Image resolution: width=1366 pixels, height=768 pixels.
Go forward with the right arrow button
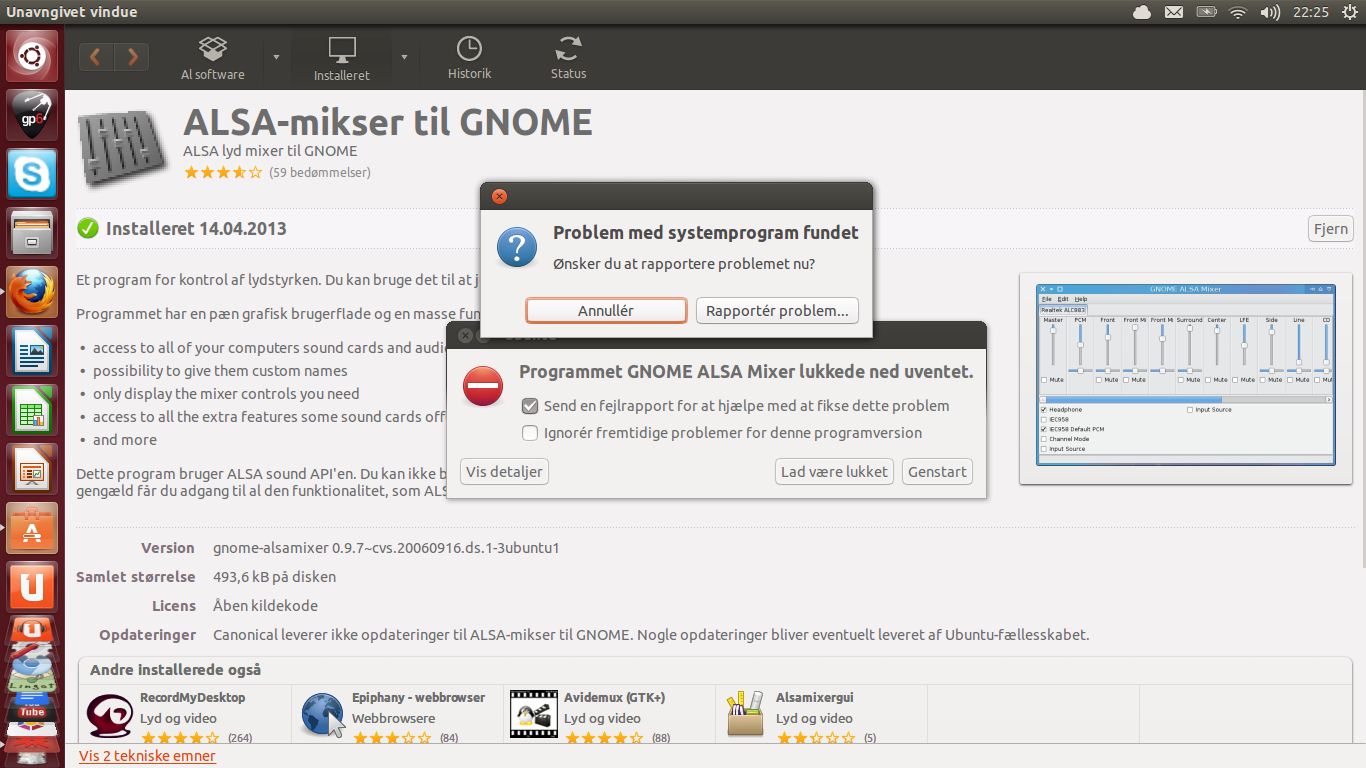(132, 57)
